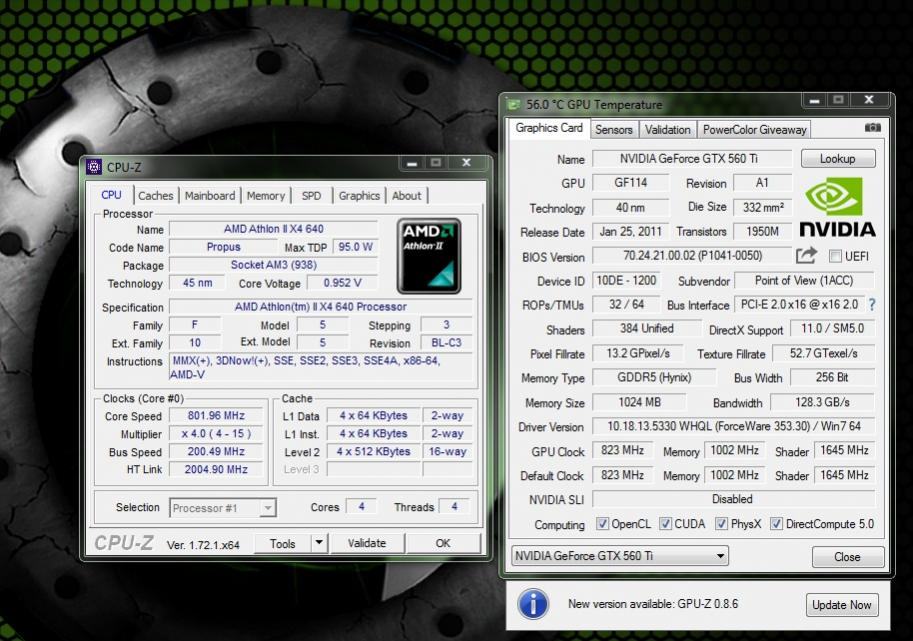Open the PowerColor Giveaway tab
Screen dimensions: 913x641
click(754, 129)
